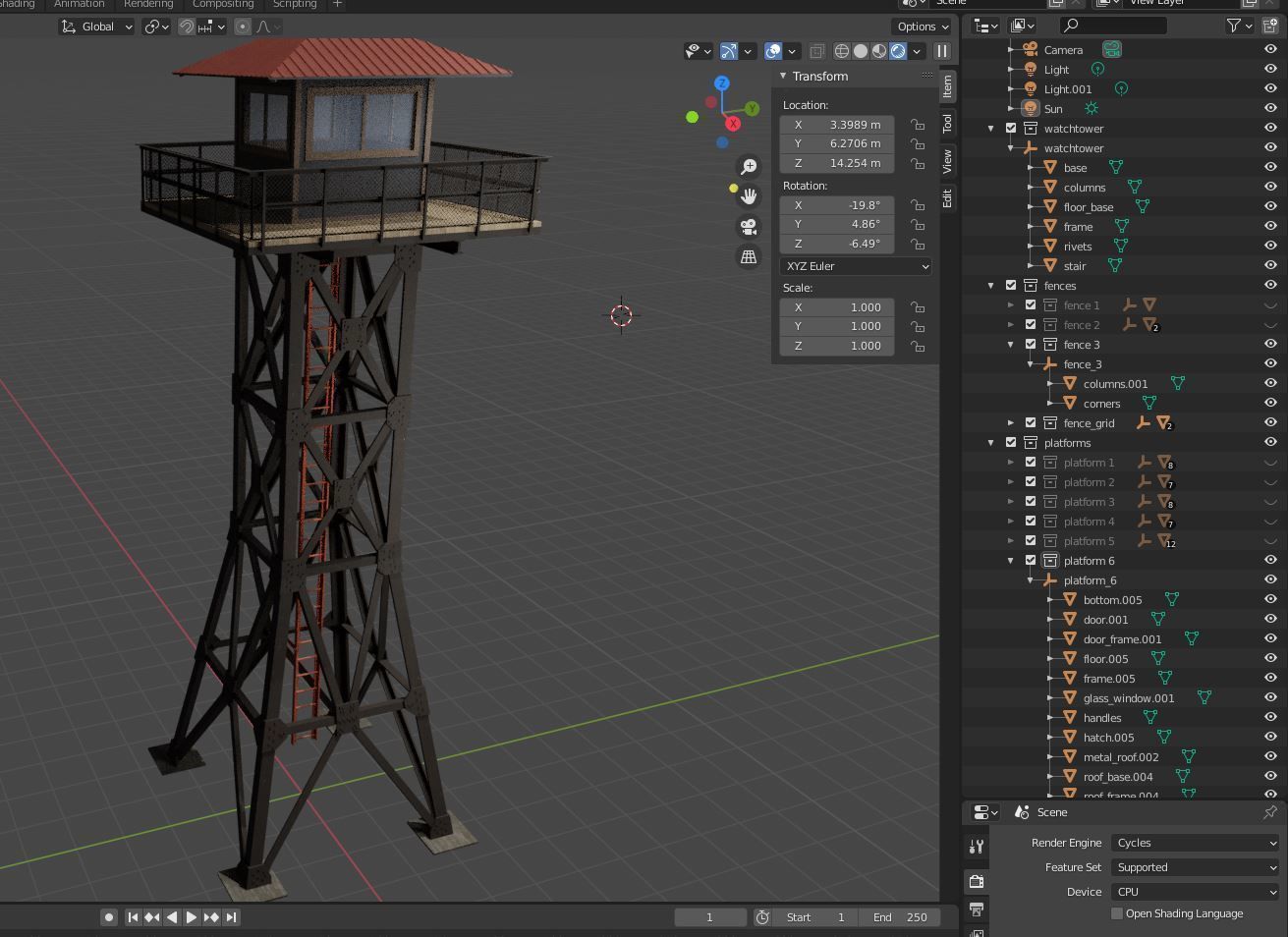Expand fence 1 collection tree row
This screenshot has height=937, width=1288.
[x=1011, y=305]
